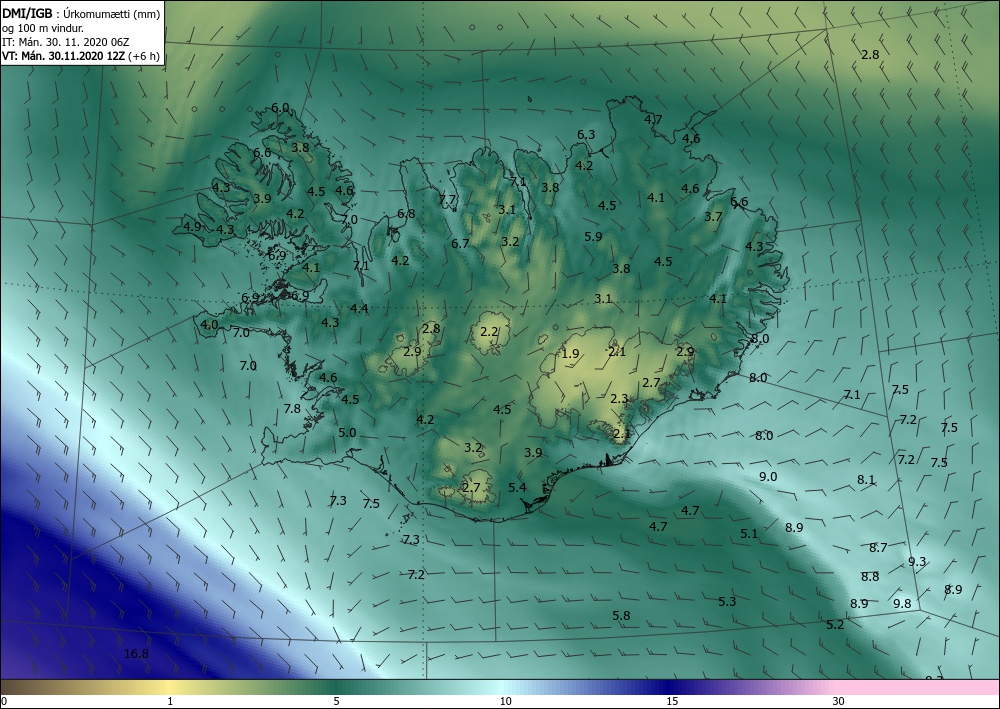
Task: Click the 10 tick label on the color scale
Action: pyautogui.click(x=506, y=702)
